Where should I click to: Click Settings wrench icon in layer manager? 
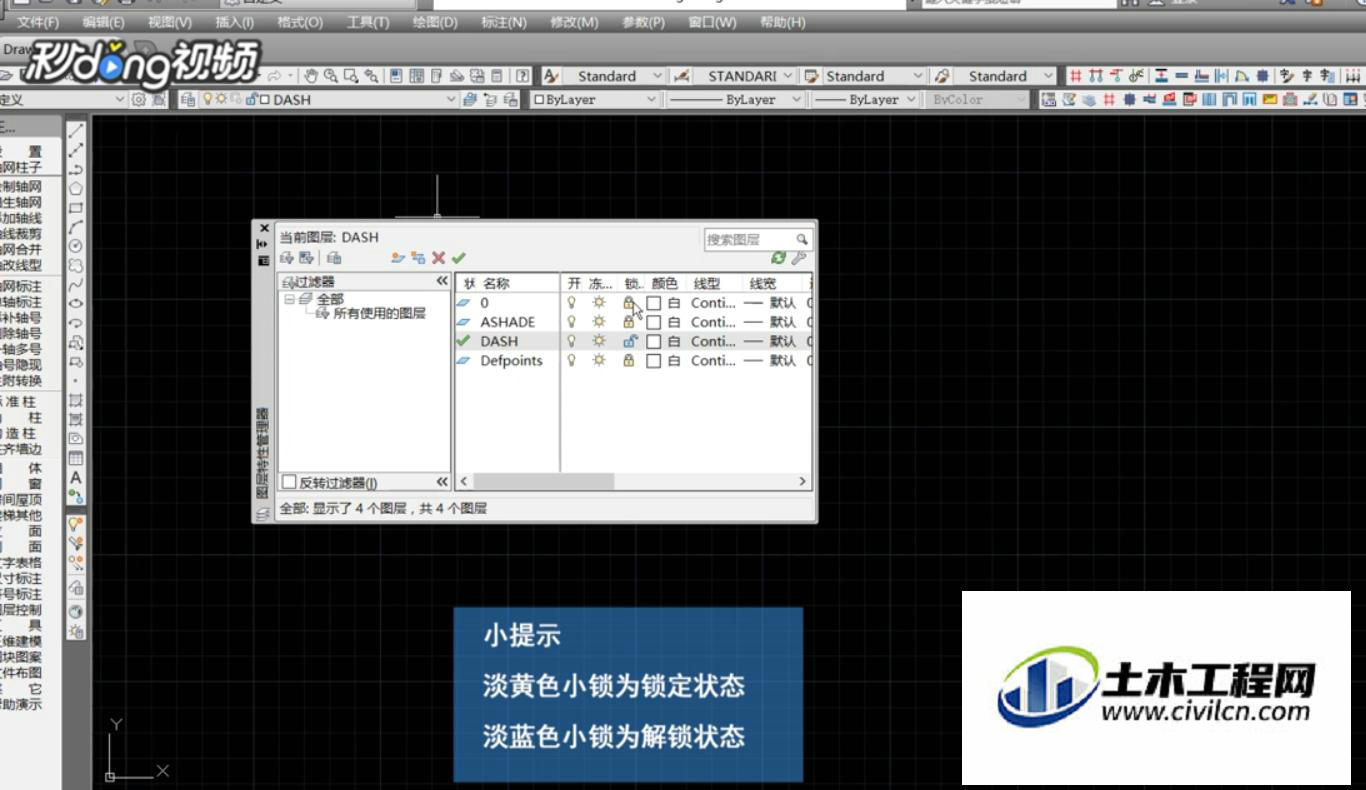click(798, 258)
